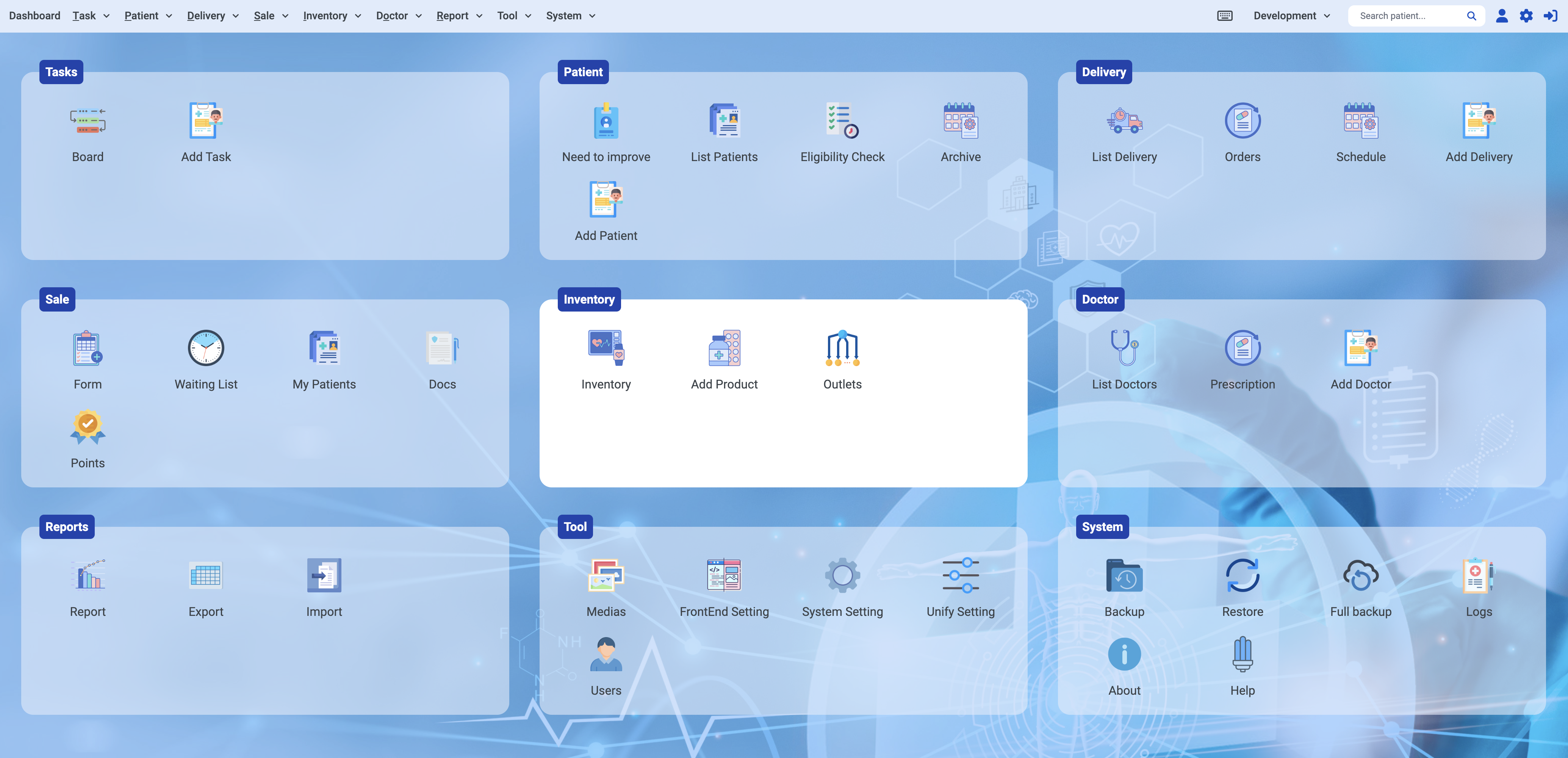Open the Backup folder icon
This screenshot has height=758, width=1568.
click(x=1124, y=575)
